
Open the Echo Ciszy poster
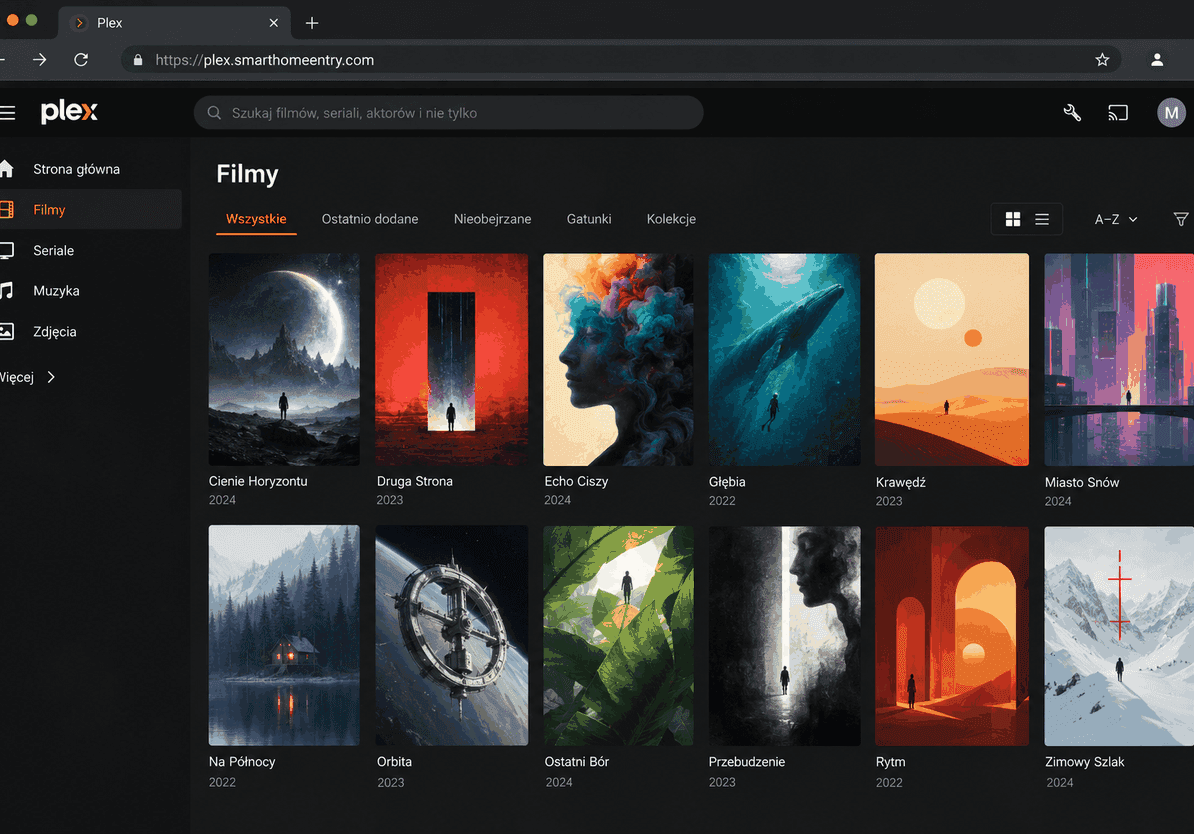click(x=618, y=359)
